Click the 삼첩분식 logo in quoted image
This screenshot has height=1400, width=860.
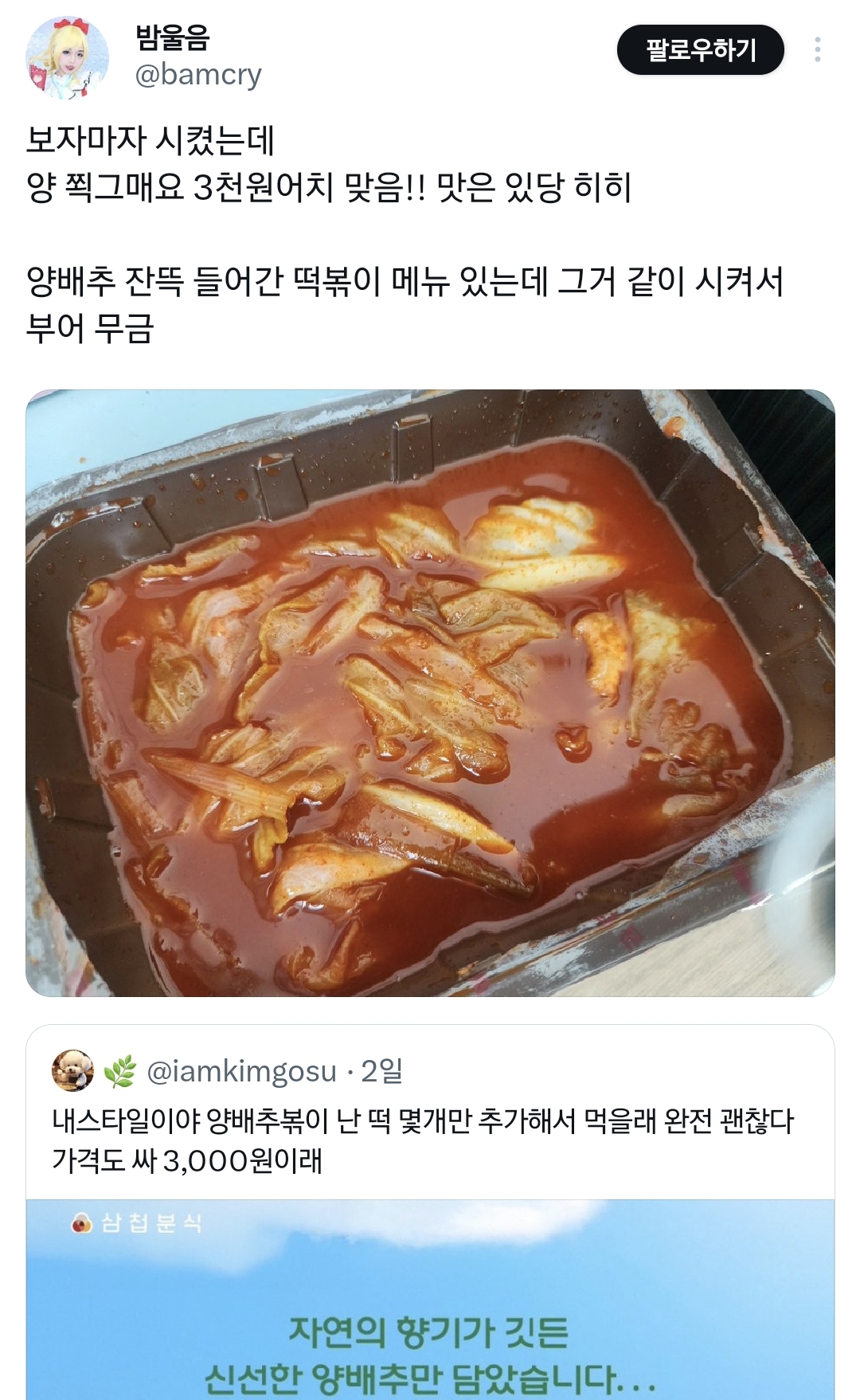tap(137, 1222)
